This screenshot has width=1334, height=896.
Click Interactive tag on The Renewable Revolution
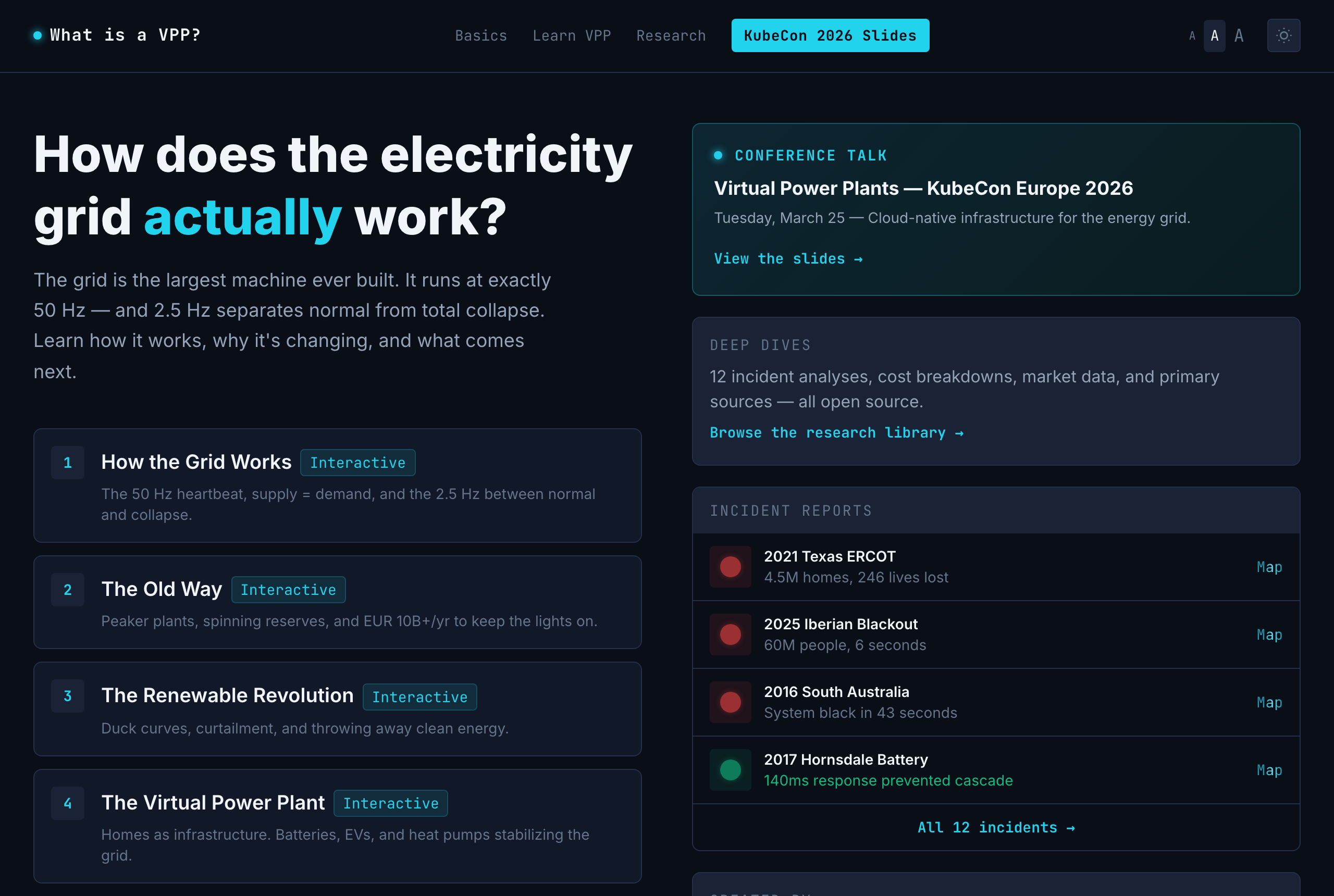coord(419,696)
